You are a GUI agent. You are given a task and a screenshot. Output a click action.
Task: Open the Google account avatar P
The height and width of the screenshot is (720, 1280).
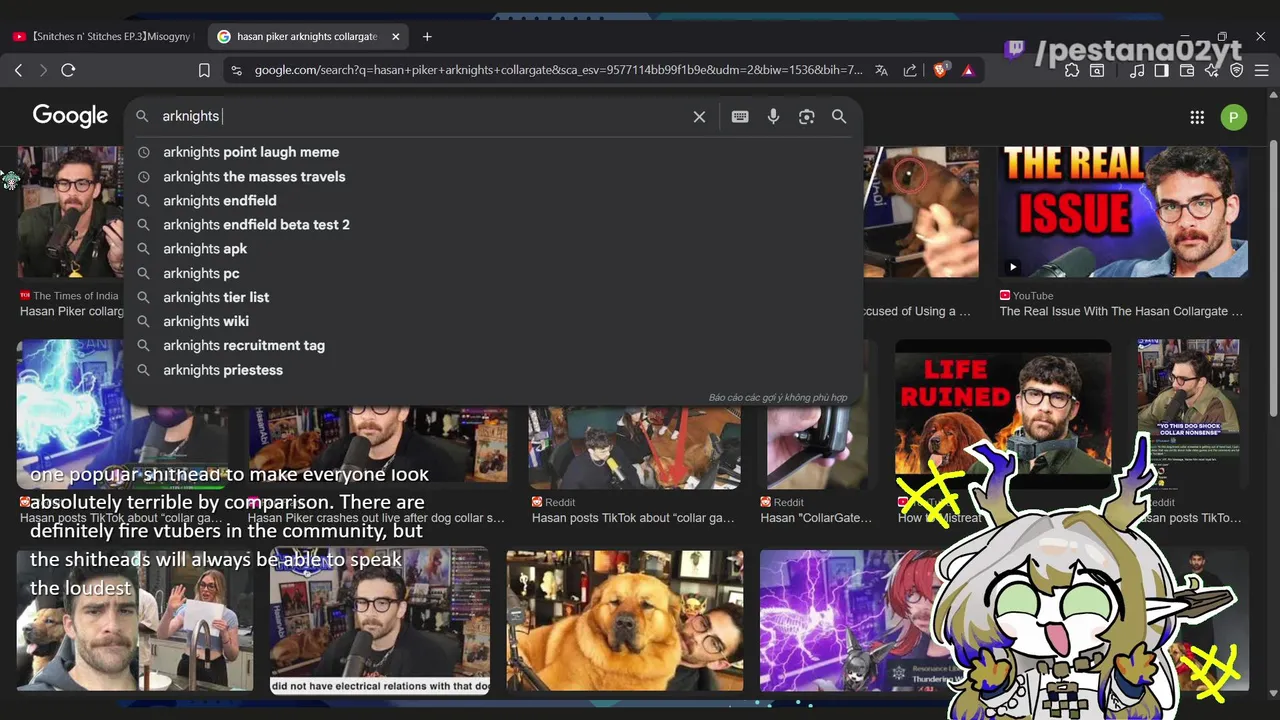point(1233,117)
